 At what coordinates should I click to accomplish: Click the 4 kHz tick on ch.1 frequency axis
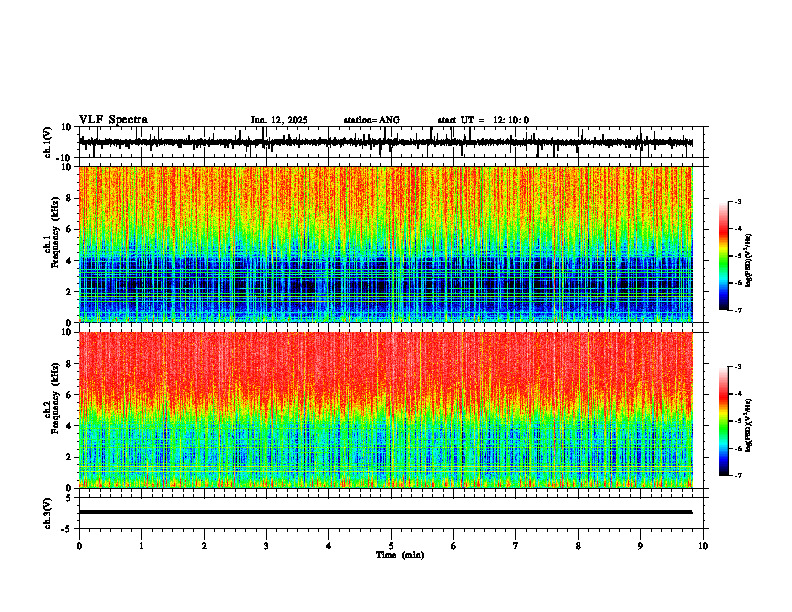tap(69, 261)
